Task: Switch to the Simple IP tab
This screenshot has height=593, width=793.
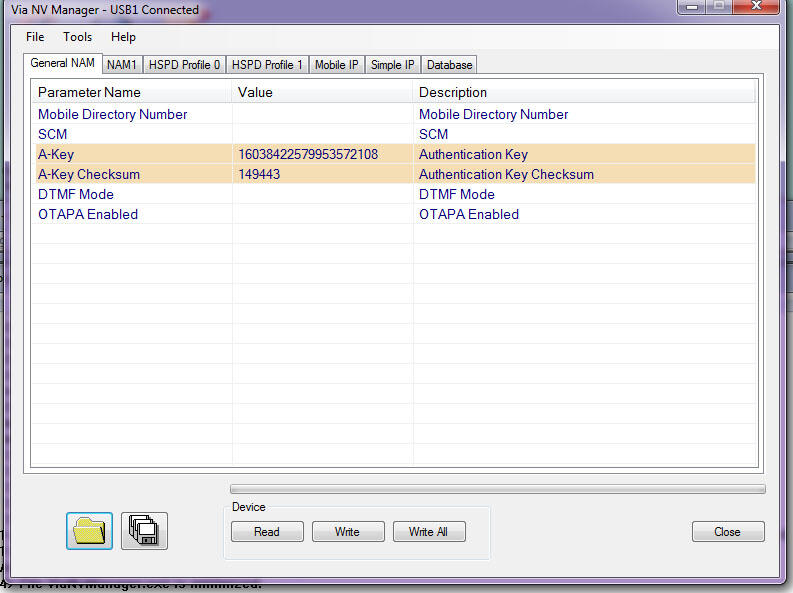Action: point(392,65)
